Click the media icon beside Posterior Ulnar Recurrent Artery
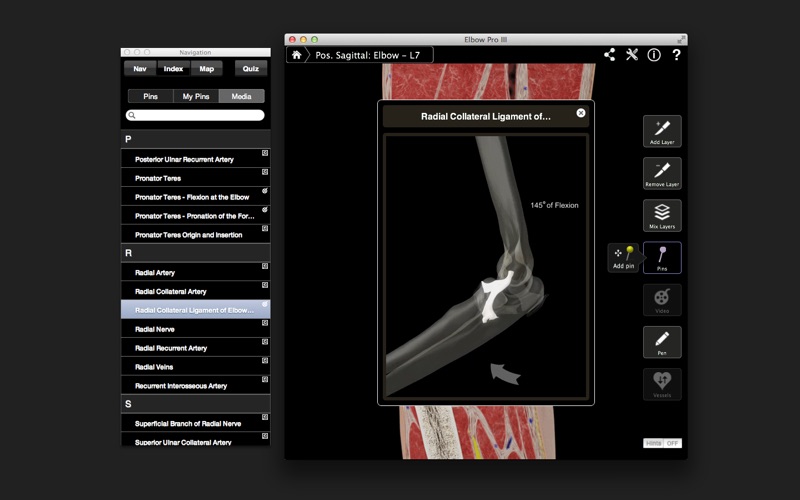This screenshot has height=500, width=800. click(265, 153)
